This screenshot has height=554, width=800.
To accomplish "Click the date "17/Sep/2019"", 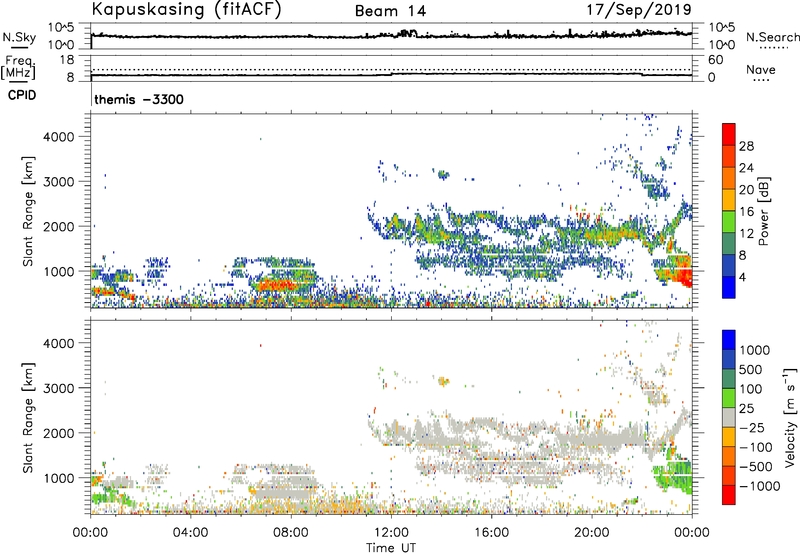I will (639, 10).
